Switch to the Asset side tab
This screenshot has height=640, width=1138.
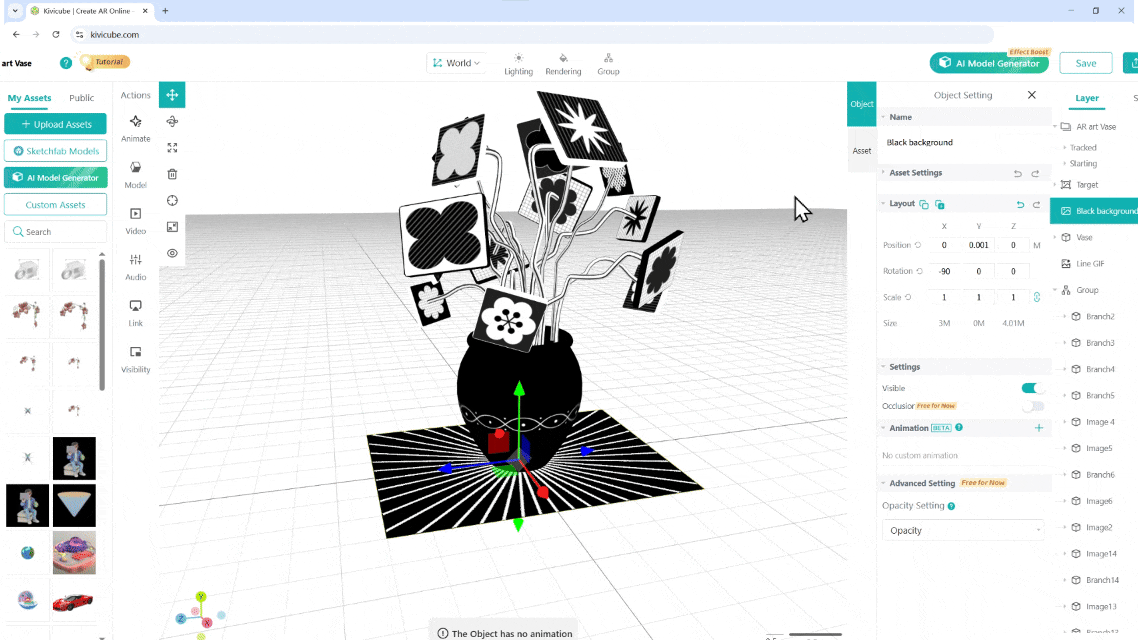(x=861, y=151)
